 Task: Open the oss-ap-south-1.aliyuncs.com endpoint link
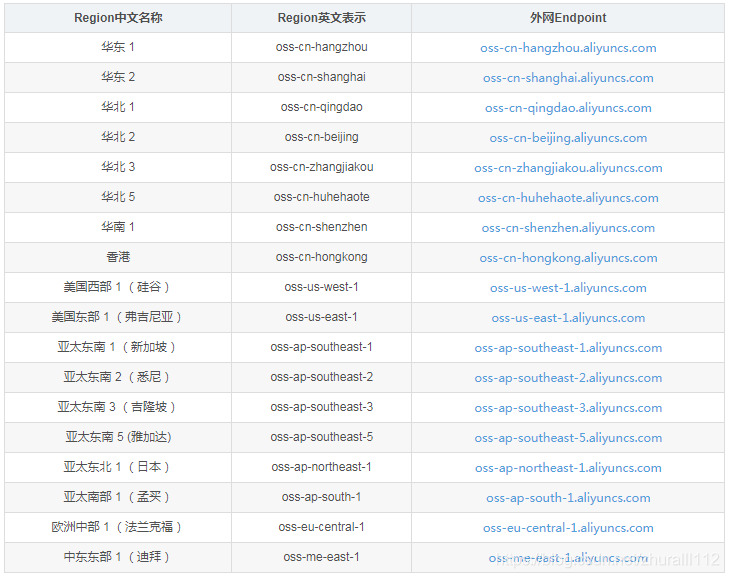(568, 498)
